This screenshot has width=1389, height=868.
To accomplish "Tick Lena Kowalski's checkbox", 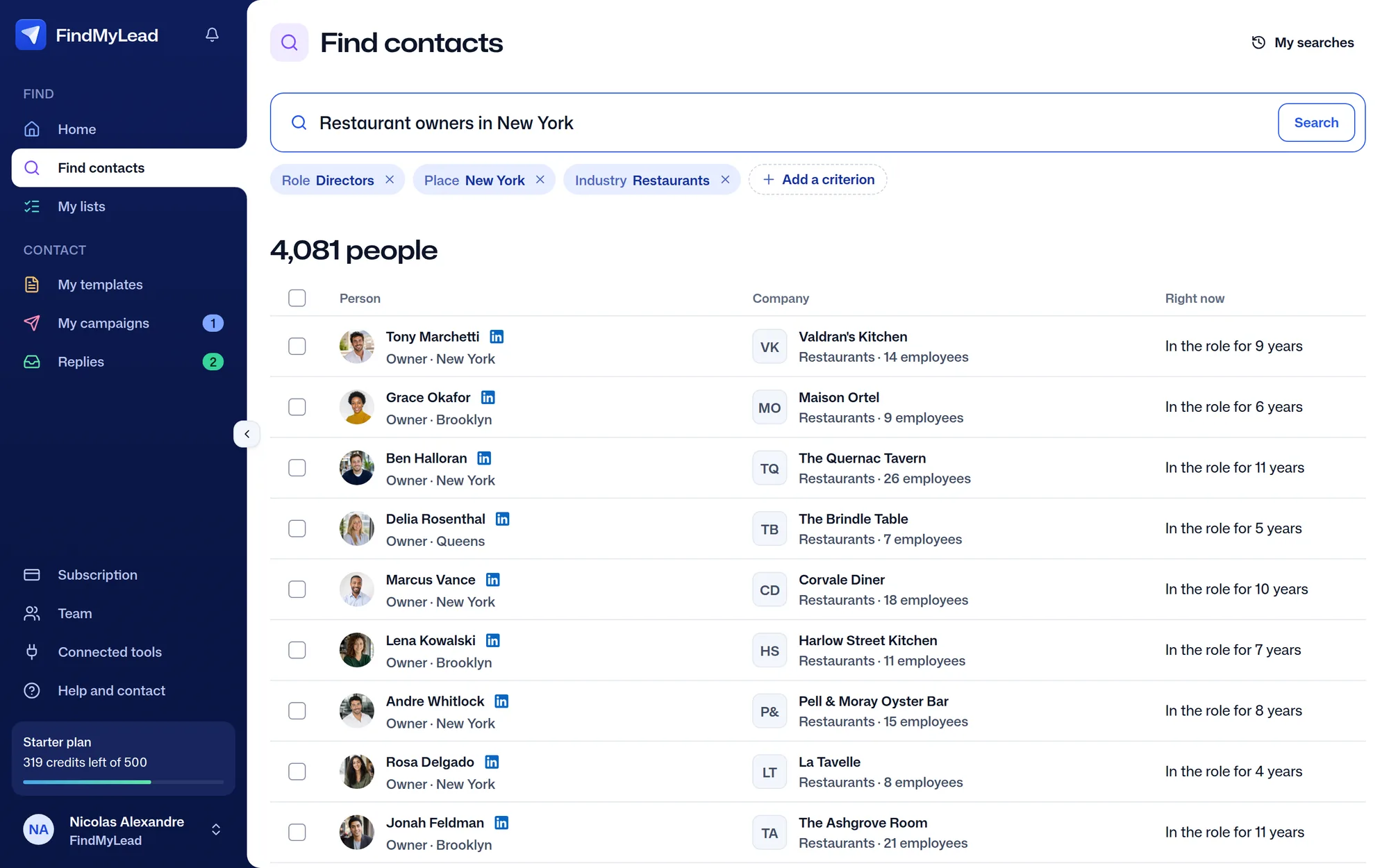I will pyautogui.click(x=297, y=650).
